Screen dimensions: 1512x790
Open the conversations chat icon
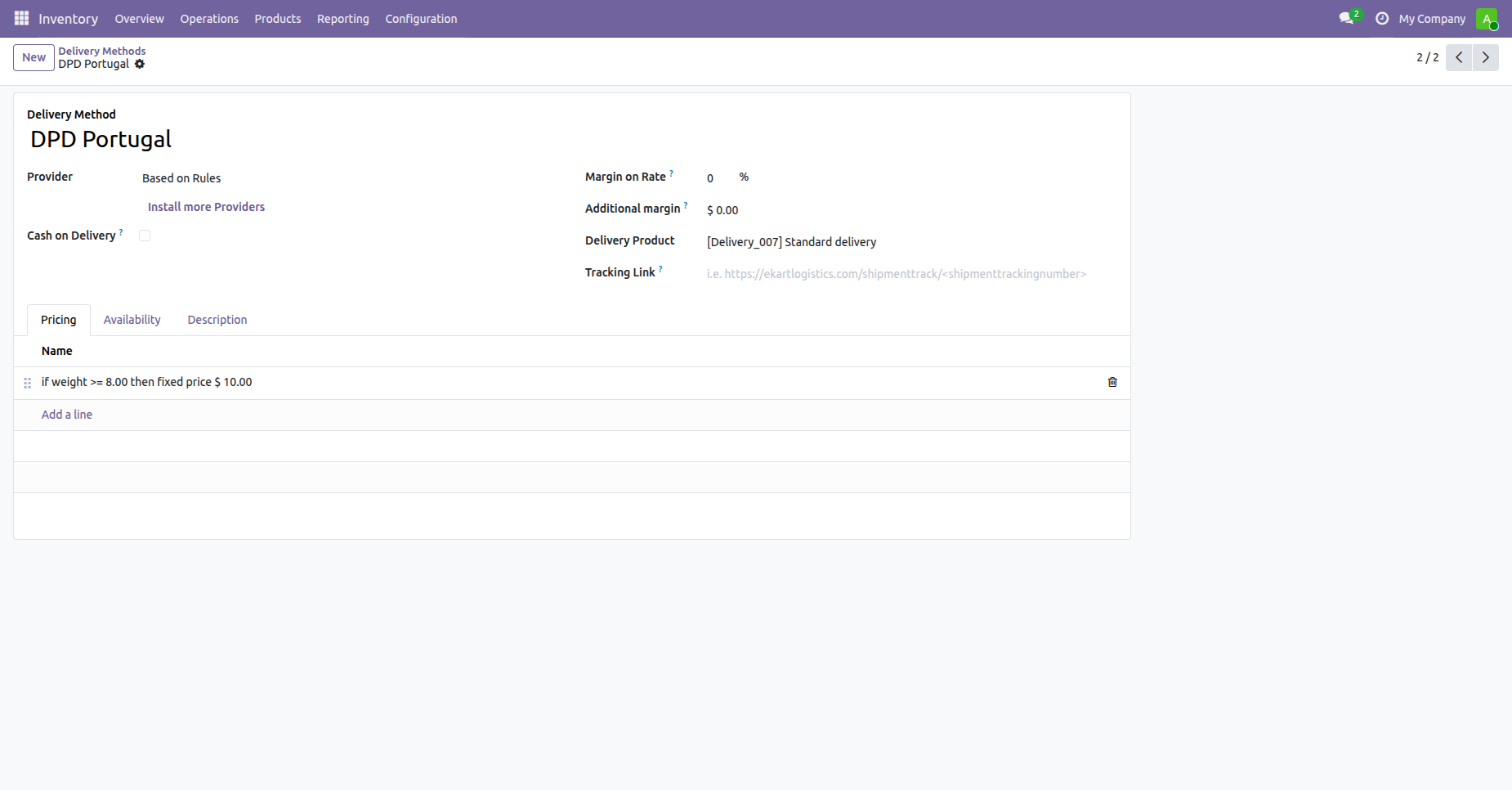point(1347,18)
